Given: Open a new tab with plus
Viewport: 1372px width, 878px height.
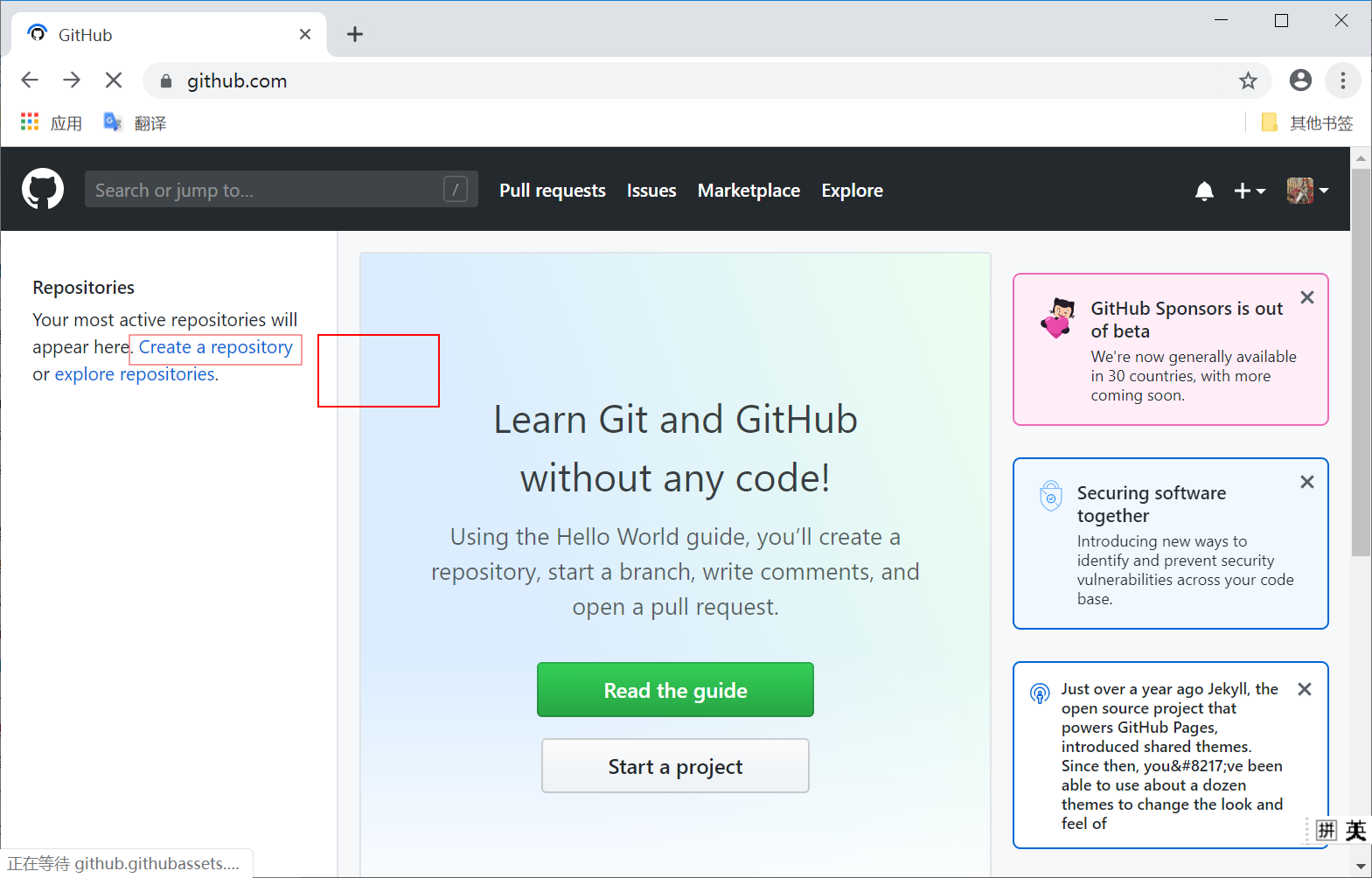Looking at the screenshot, I should tap(355, 34).
